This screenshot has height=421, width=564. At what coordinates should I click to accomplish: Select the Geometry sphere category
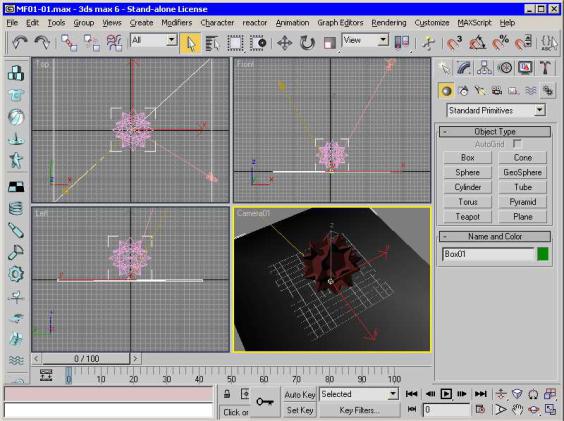tap(446, 91)
